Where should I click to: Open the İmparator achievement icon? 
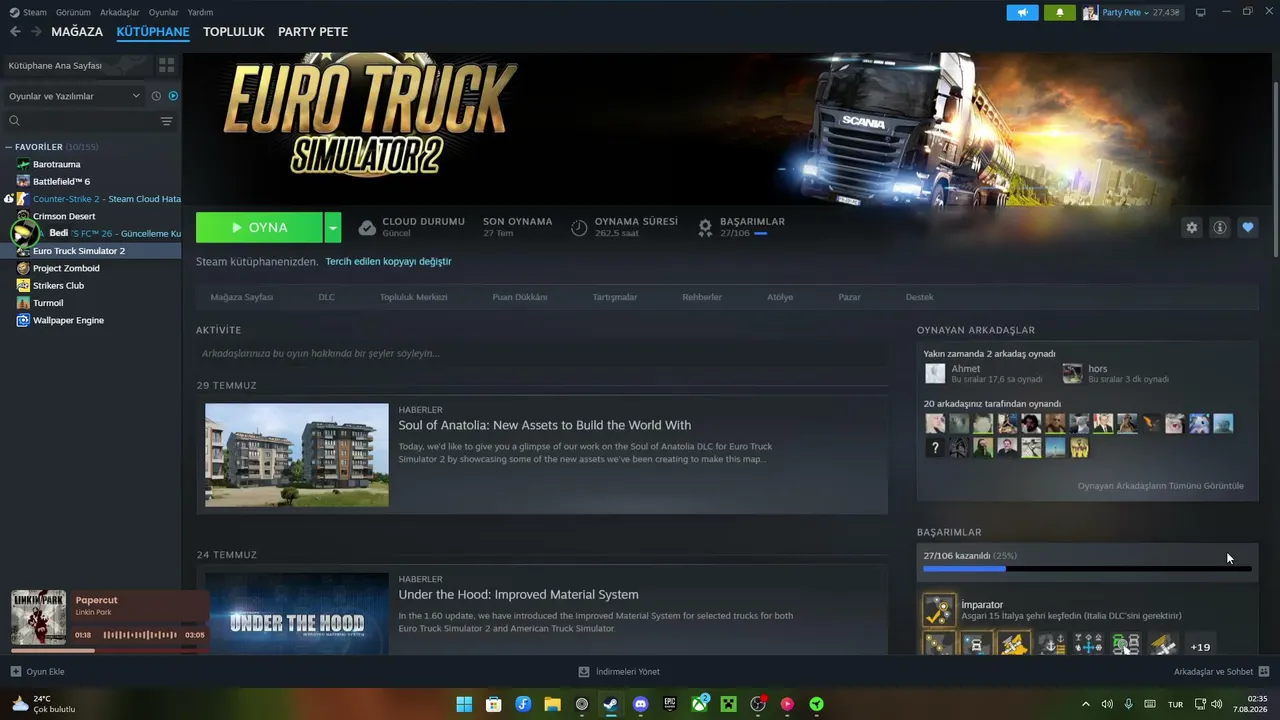939,610
